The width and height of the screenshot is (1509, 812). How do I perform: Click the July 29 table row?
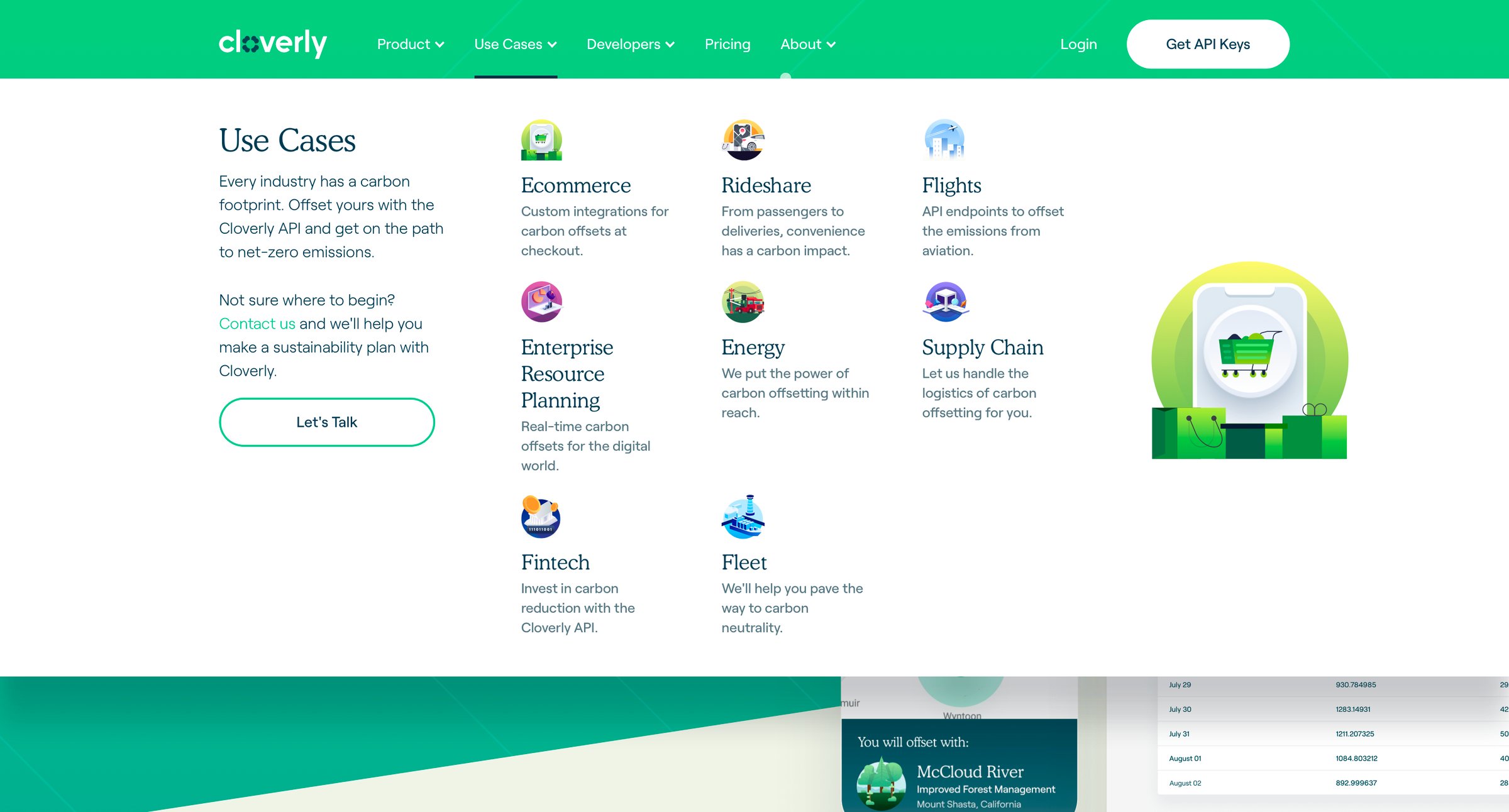click(1333, 685)
